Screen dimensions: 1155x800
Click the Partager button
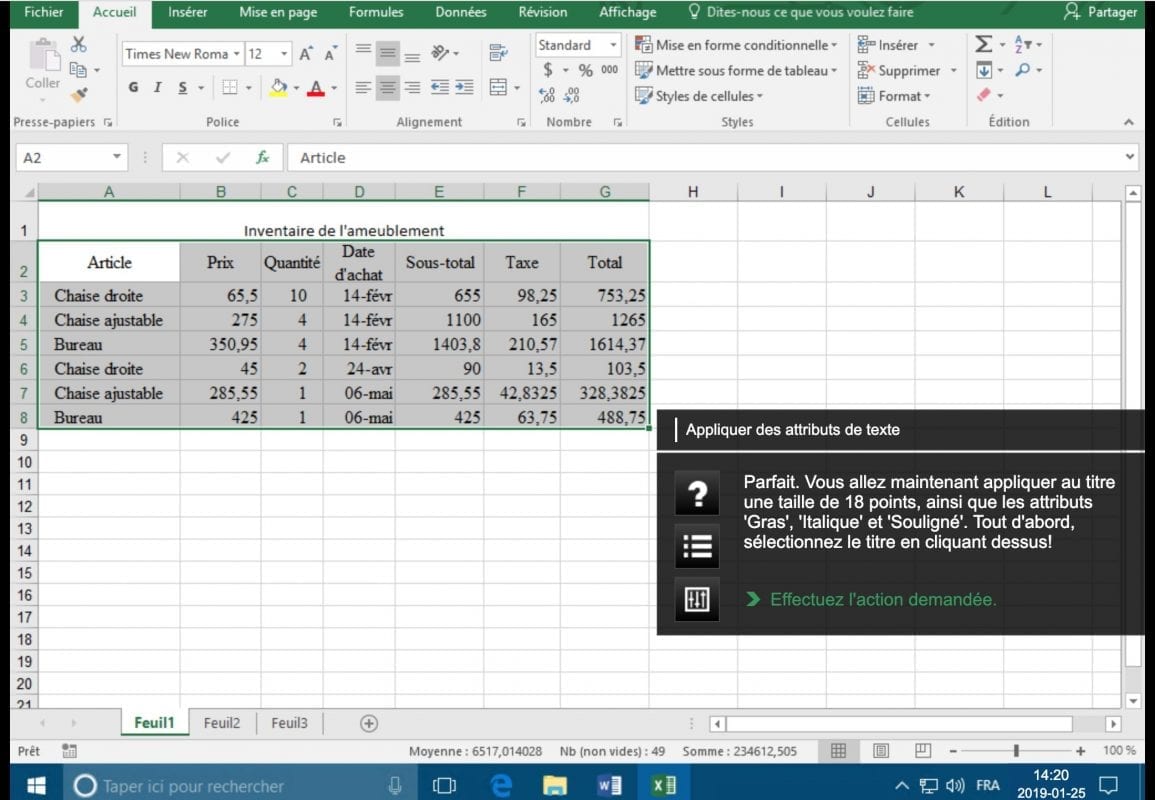[1103, 12]
